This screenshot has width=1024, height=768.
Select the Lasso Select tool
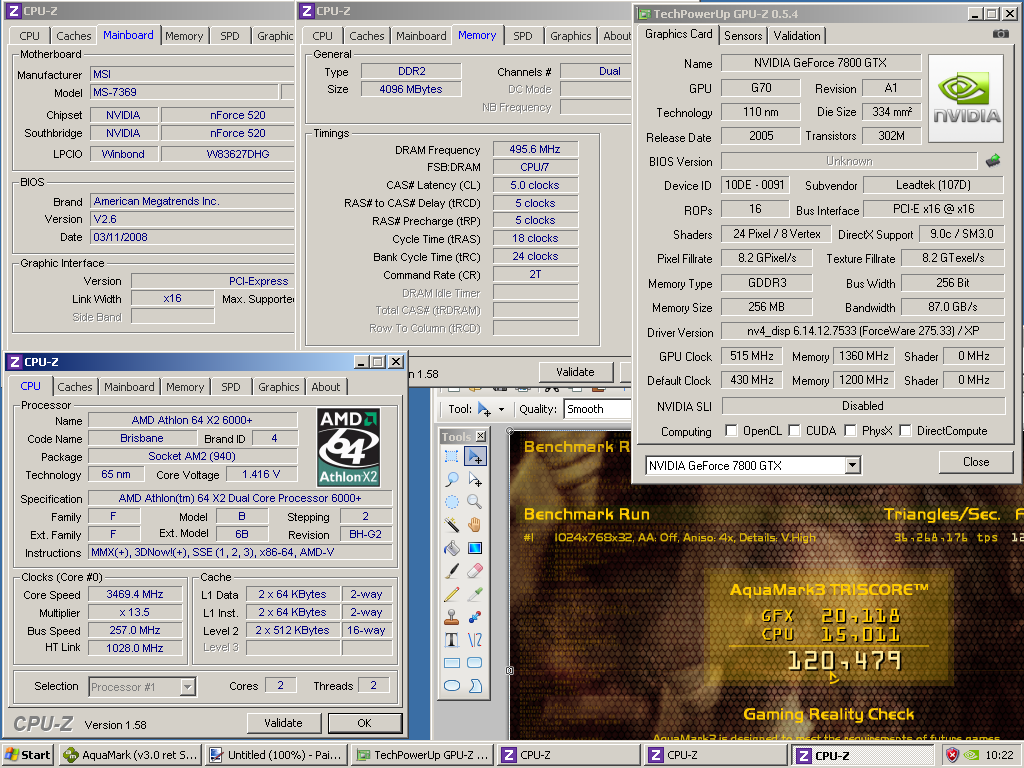point(452,479)
